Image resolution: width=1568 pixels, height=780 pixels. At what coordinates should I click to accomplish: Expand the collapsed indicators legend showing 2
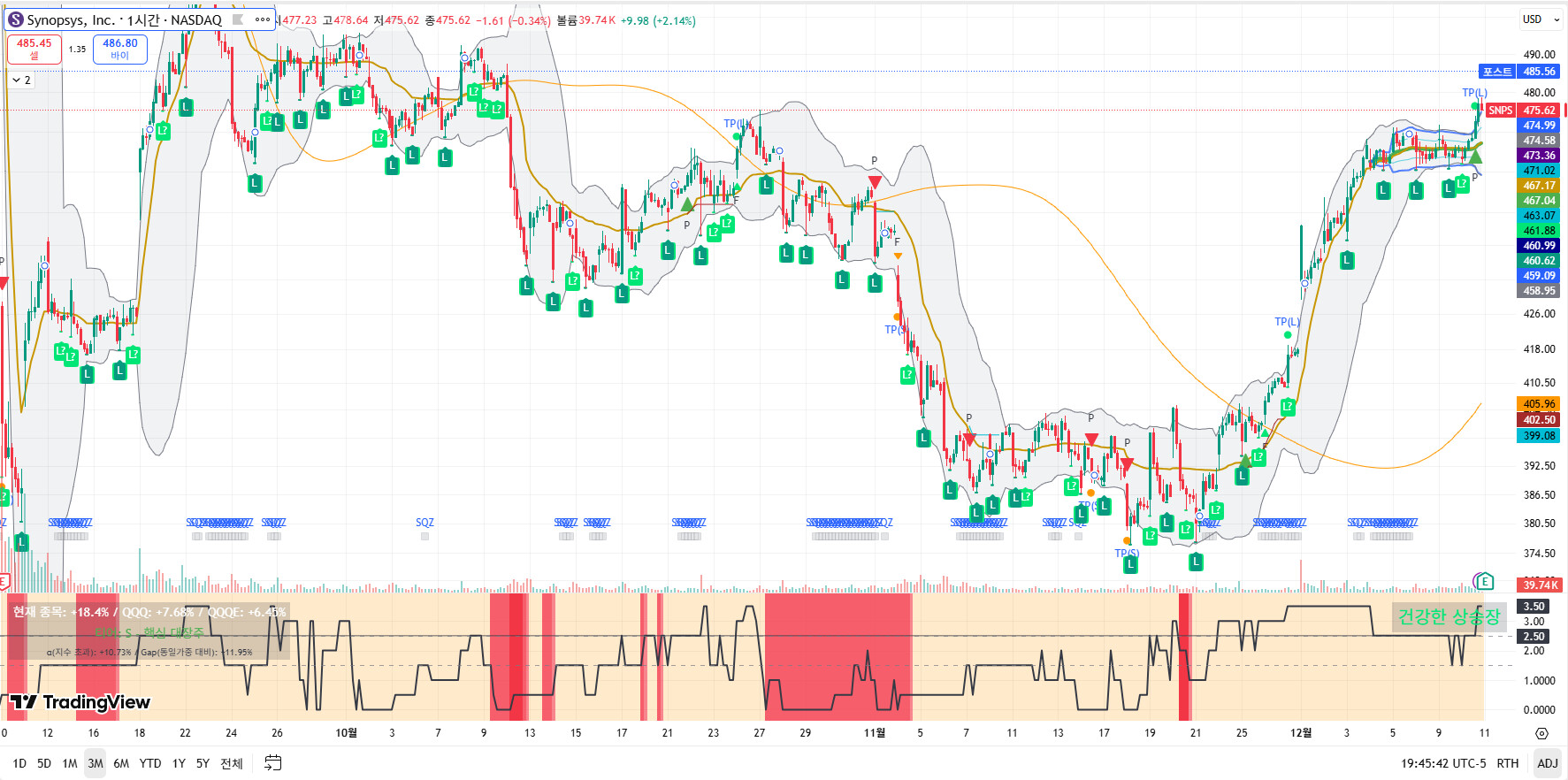click(x=21, y=80)
